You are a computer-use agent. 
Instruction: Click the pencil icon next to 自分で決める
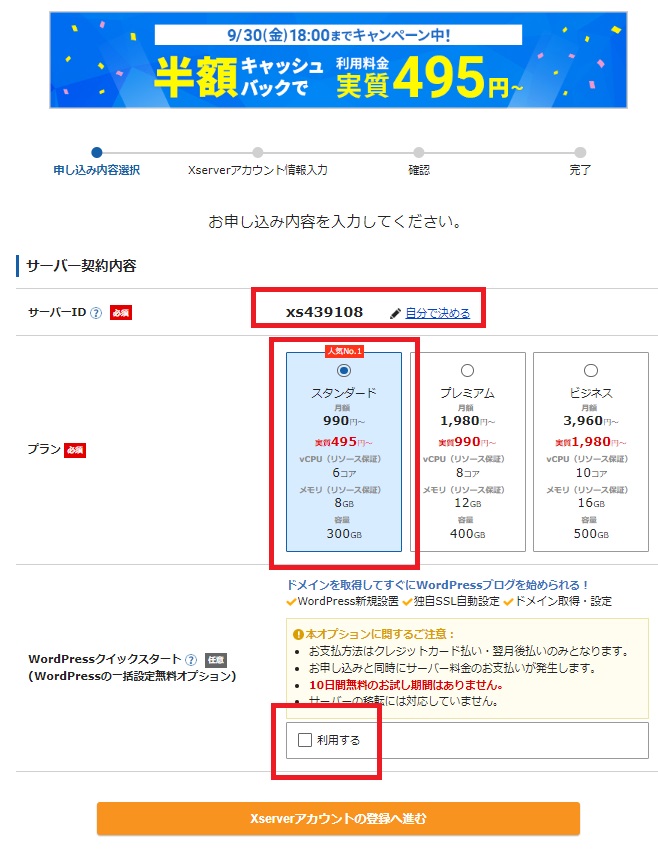[395, 314]
